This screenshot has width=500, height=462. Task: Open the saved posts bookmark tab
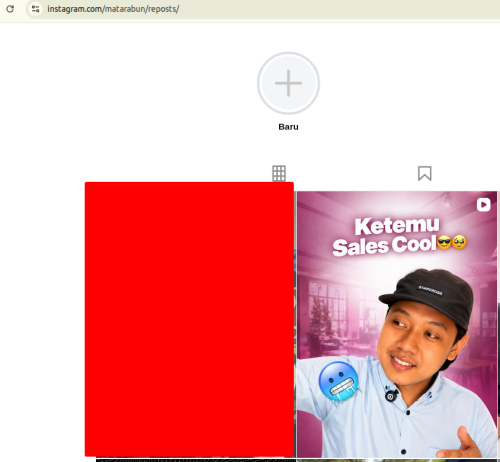click(425, 173)
